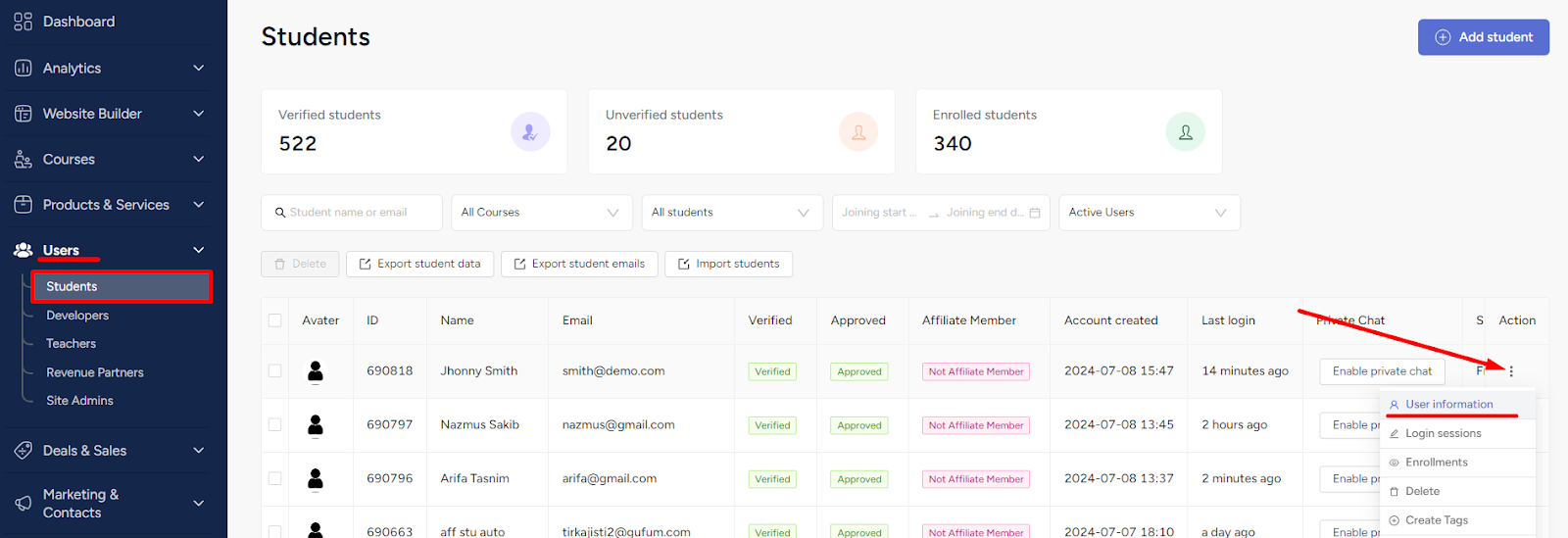This screenshot has height=538, width=1568.
Task: Open the Dashboard grid icon
Action: tap(23, 22)
